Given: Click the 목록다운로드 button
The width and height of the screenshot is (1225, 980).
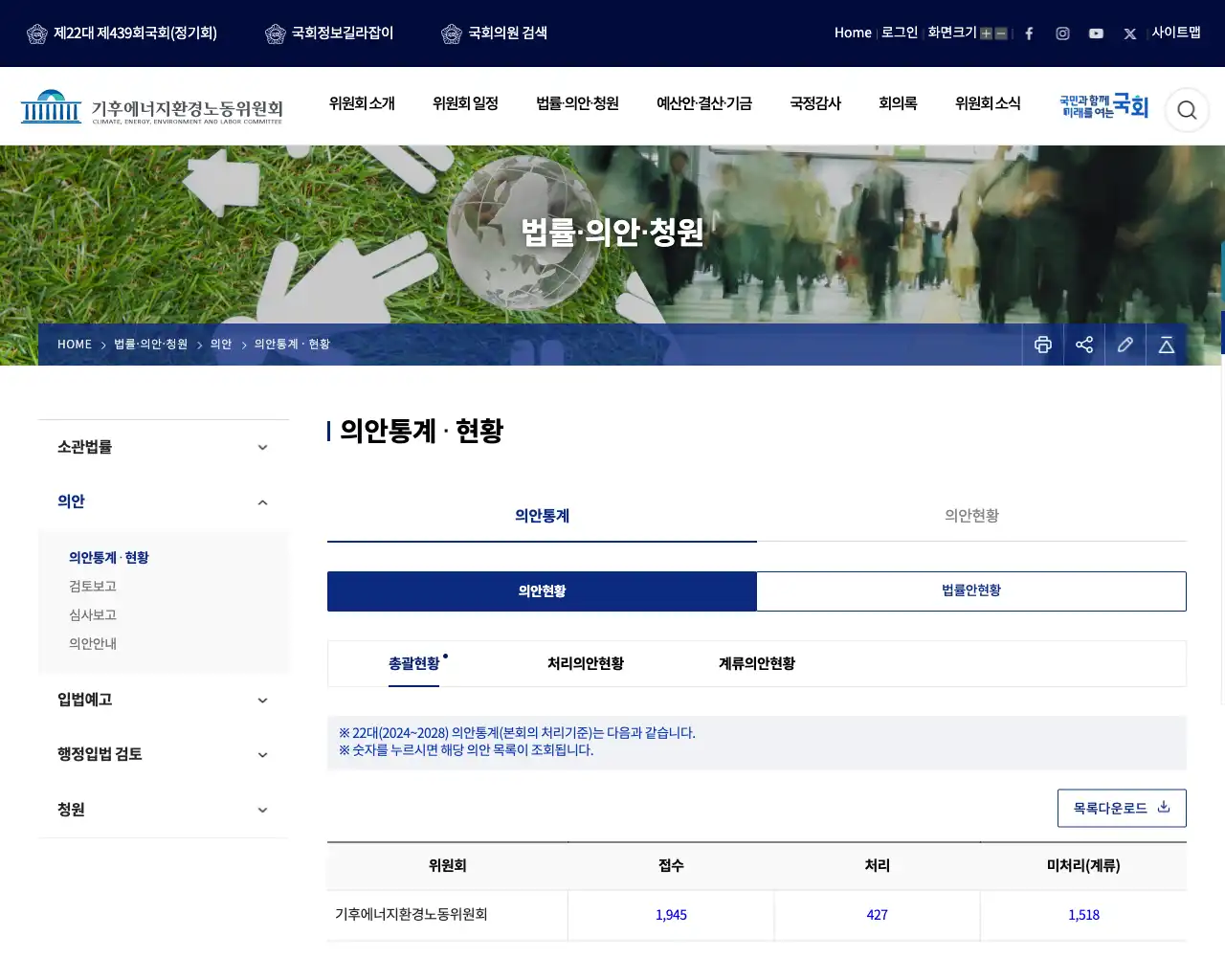Looking at the screenshot, I should coord(1122,808).
